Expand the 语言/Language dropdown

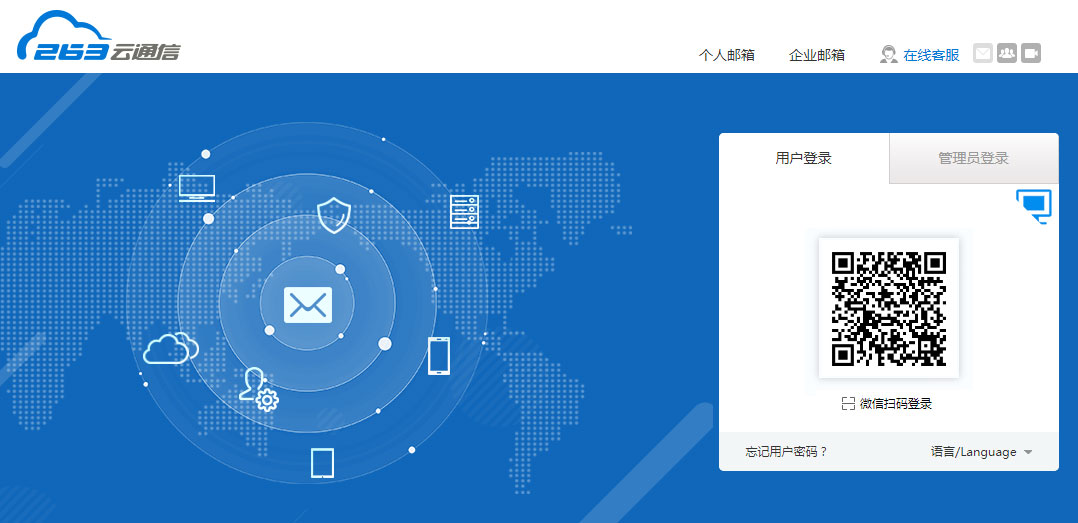(982, 452)
